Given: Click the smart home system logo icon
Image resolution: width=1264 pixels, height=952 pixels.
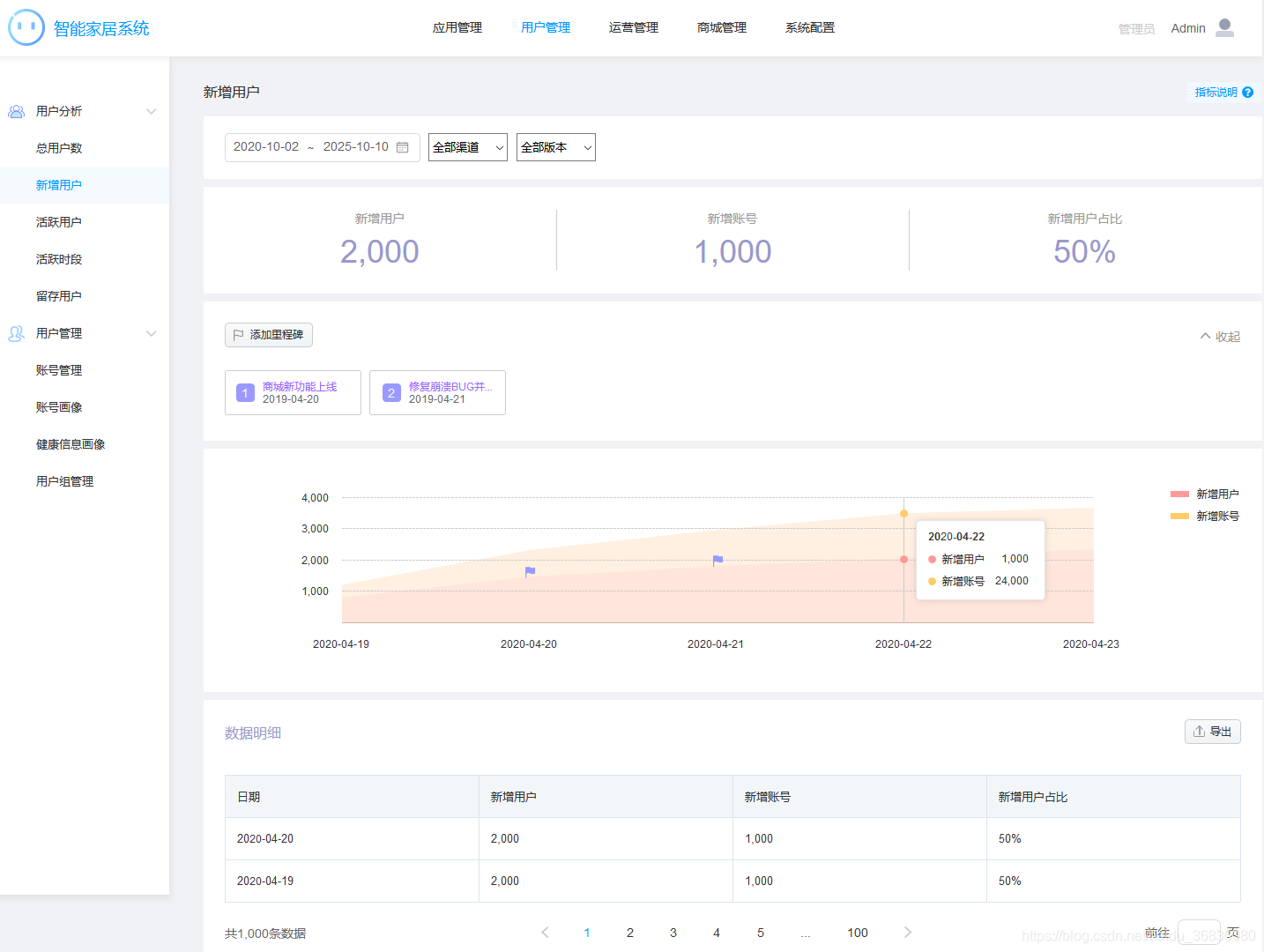Looking at the screenshot, I should pos(26,27).
